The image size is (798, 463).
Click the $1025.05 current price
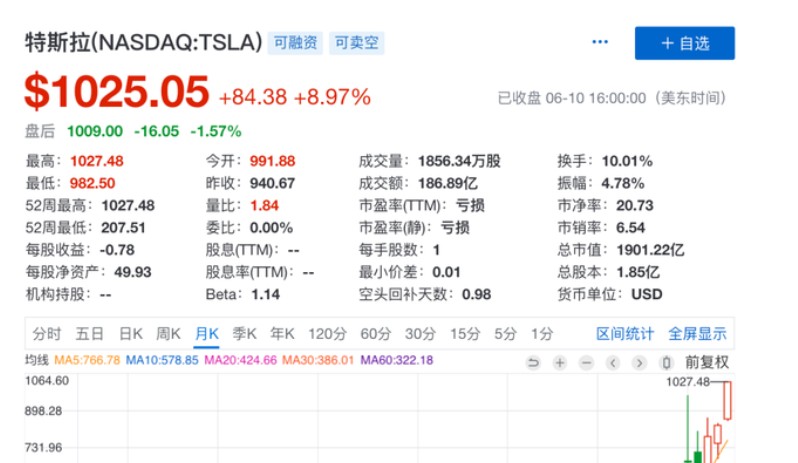117,92
